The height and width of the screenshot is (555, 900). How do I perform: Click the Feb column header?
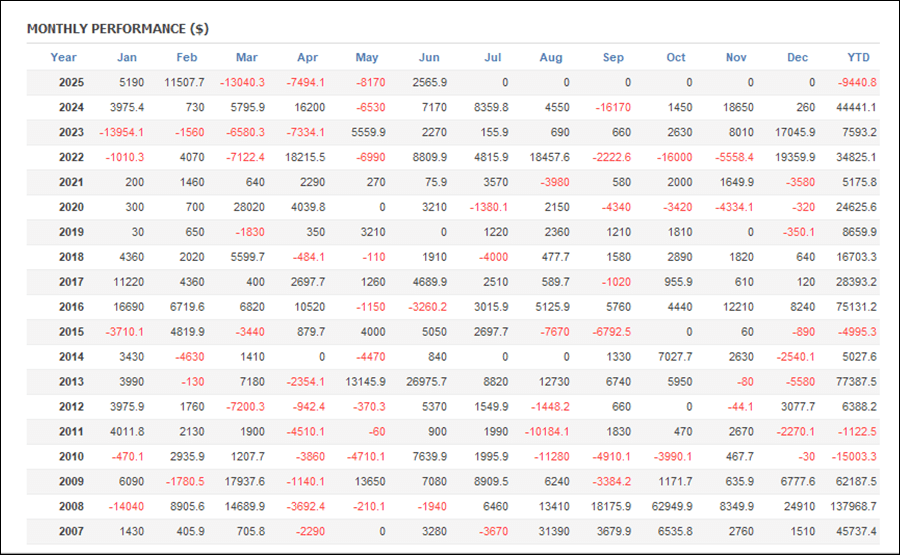[187, 57]
